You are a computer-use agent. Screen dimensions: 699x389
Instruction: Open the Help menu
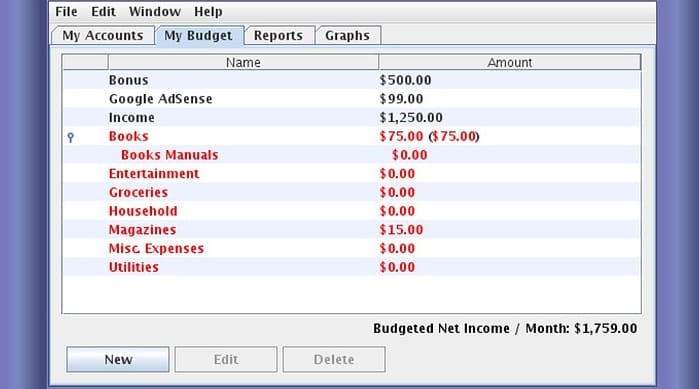point(208,12)
